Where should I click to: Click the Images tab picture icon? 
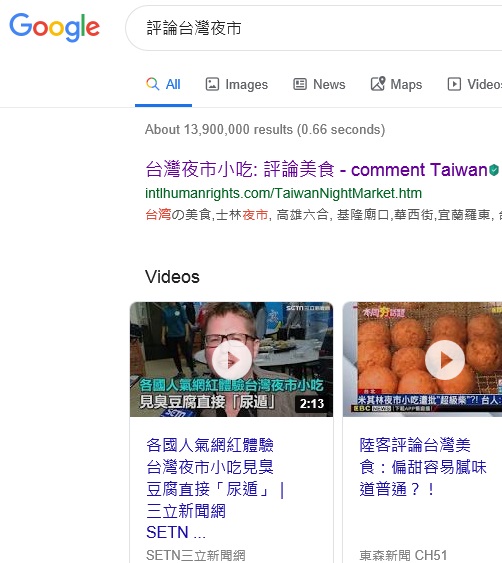212,84
